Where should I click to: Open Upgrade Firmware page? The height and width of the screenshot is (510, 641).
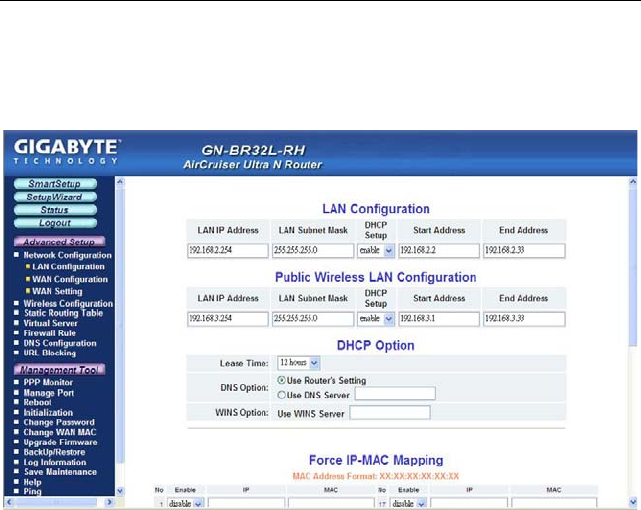(60, 442)
